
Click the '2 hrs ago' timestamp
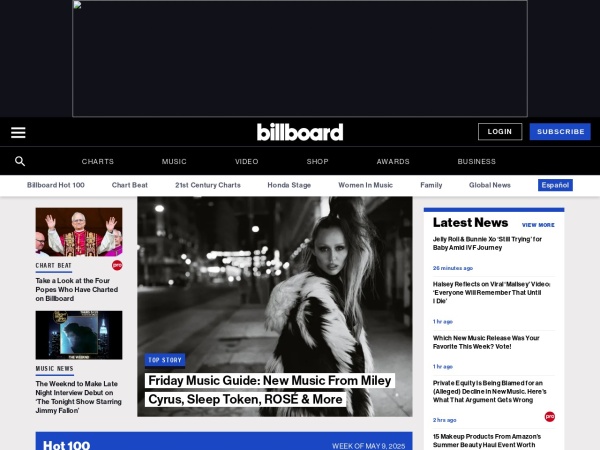click(x=444, y=420)
